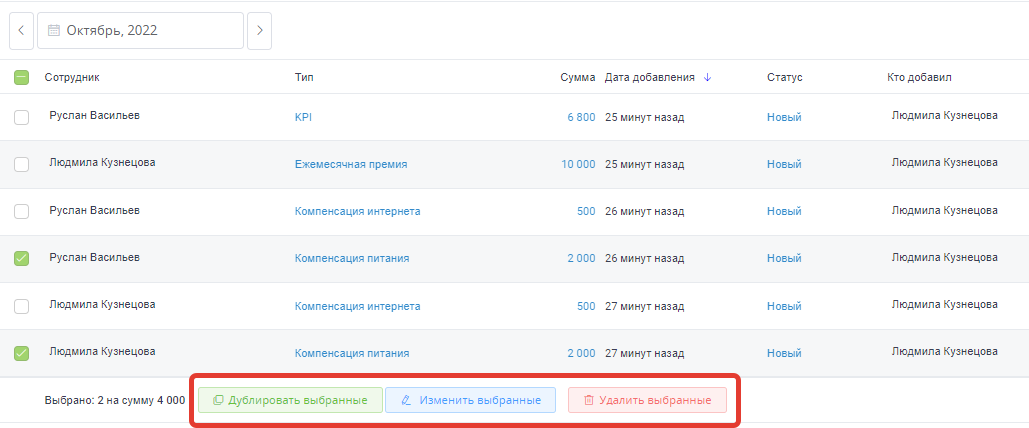This screenshot has width=1029, height=428.
Task: Click the Статус column header
Action: click(x=785, y=77)
